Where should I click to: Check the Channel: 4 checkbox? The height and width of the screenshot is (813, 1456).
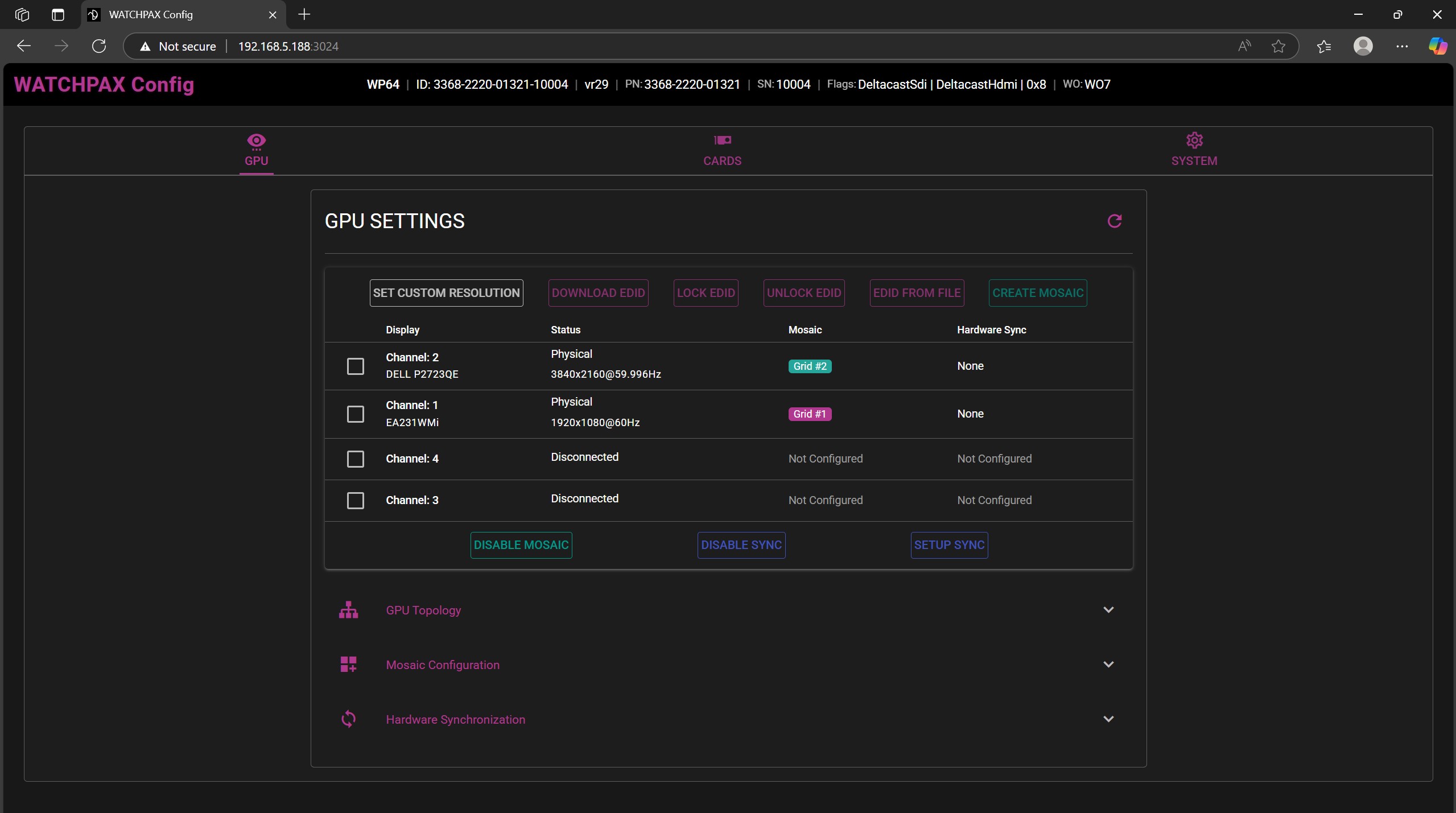click(x=354, y=459)
